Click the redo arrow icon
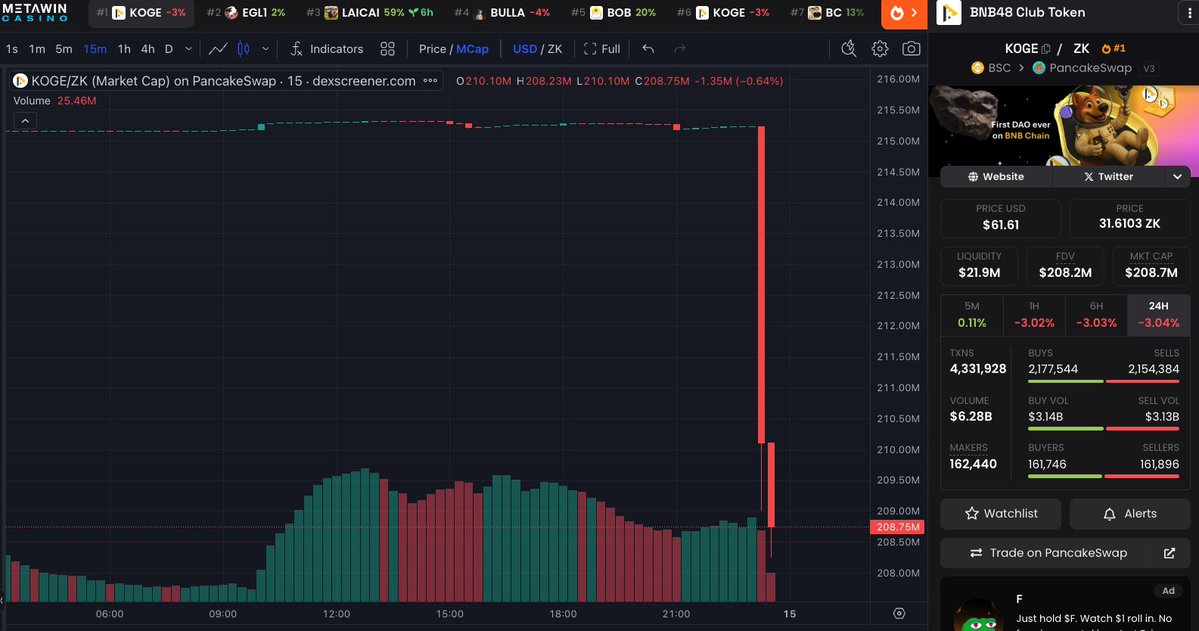The width and height of the screenshot is (1199, 631). [680, 49]
